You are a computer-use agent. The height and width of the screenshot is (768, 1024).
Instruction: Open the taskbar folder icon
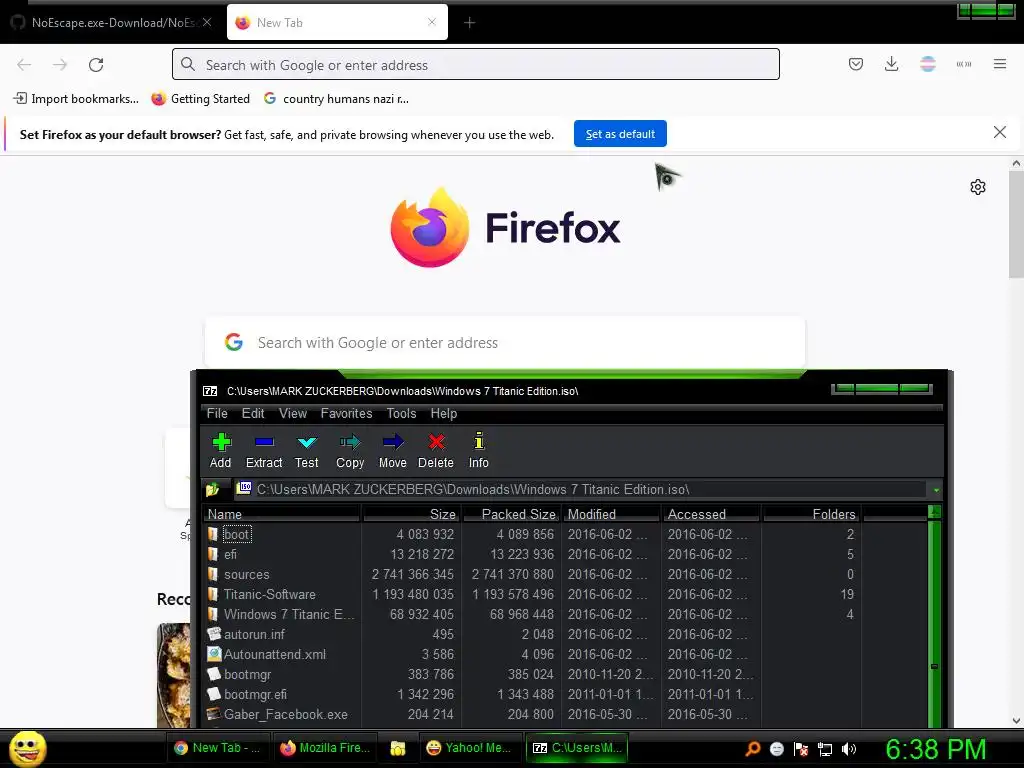pos(398,748)
